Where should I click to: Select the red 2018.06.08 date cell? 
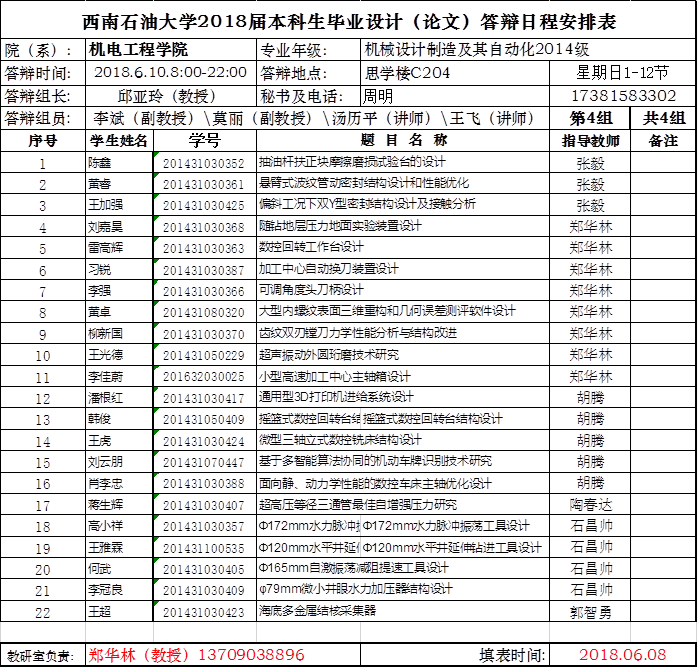622,654
